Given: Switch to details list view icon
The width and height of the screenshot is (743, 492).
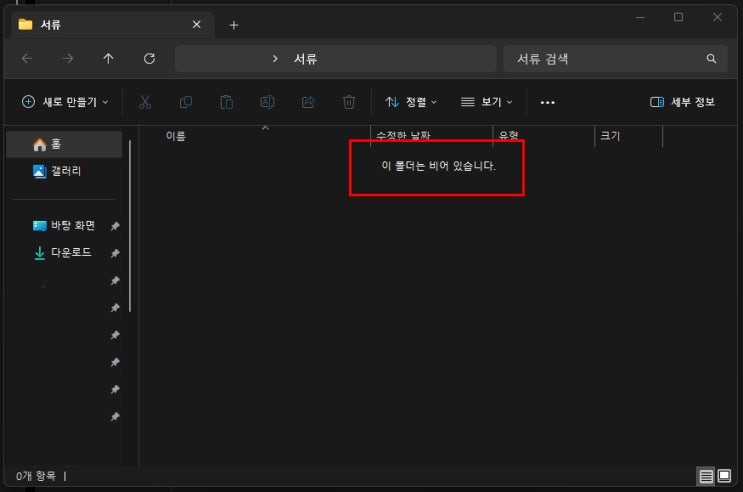Looking at the screenshot, I should pyautogui.click(x=706, y=476).
